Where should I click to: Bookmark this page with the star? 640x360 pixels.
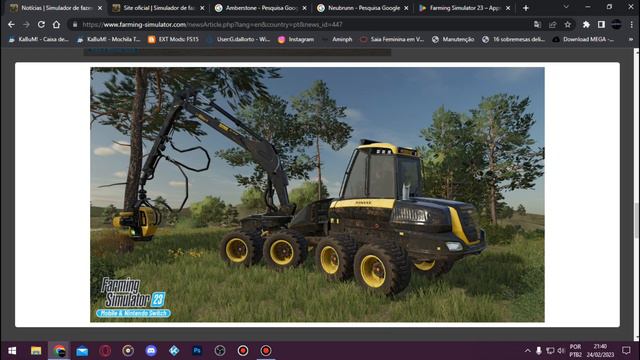568,24
